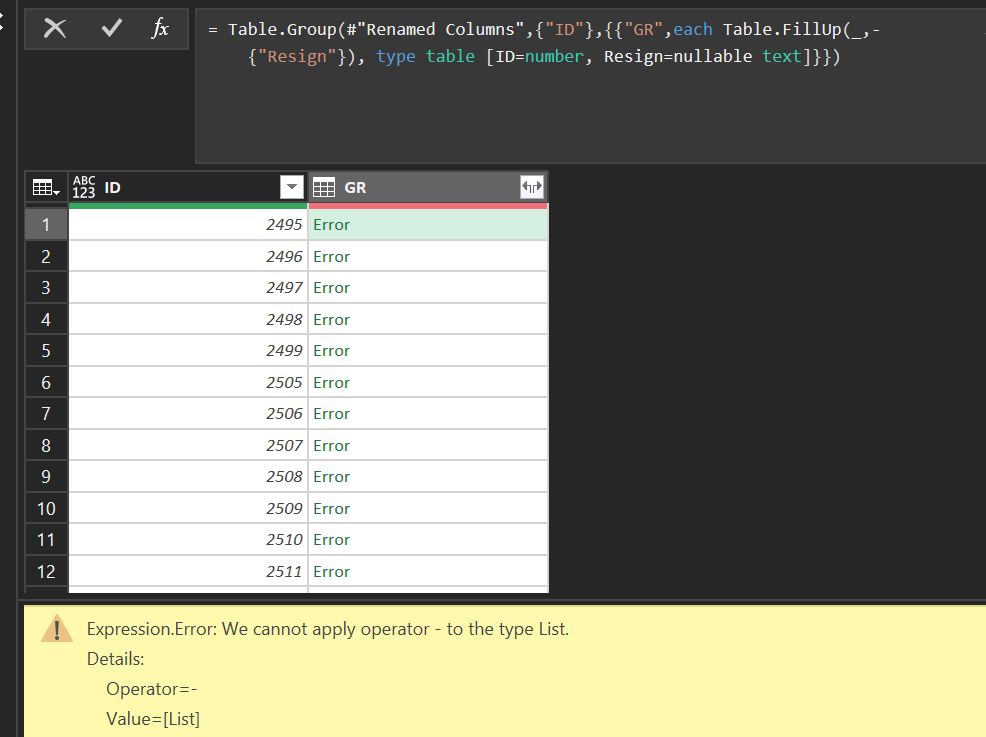Click the ID cell 2495
986x737 pixels.
(188, 224)
